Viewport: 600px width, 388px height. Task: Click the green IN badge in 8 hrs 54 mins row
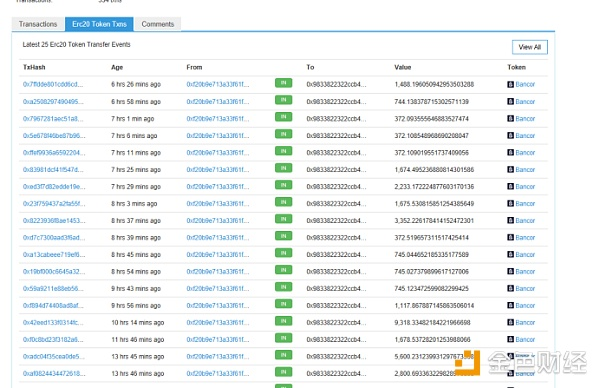(x=283, y=270)
